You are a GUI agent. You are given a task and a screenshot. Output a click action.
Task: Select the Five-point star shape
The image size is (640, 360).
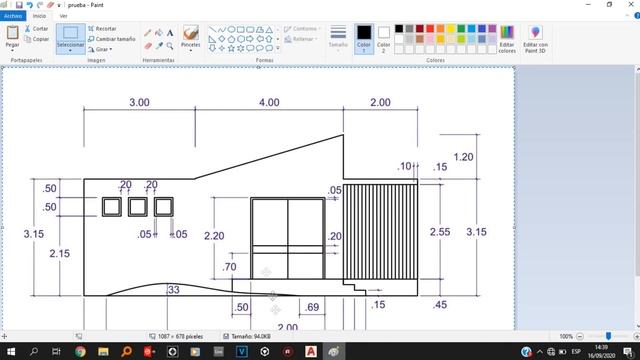click(x=231, y=48)
